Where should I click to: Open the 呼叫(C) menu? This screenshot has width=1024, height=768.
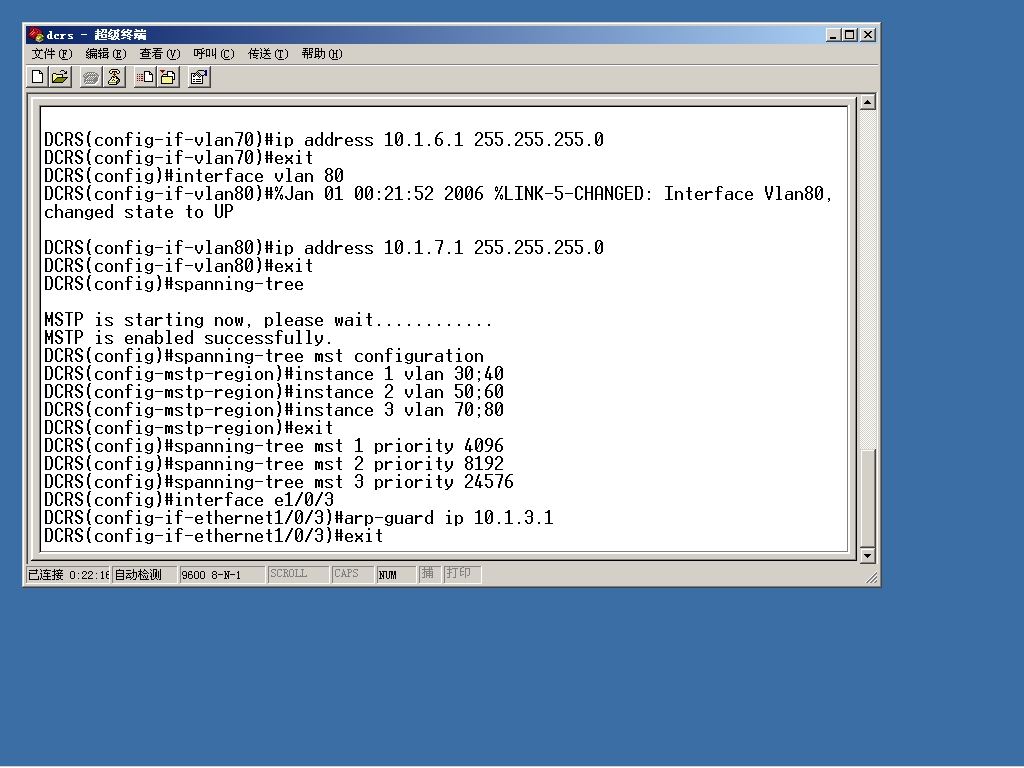[214, 54]
